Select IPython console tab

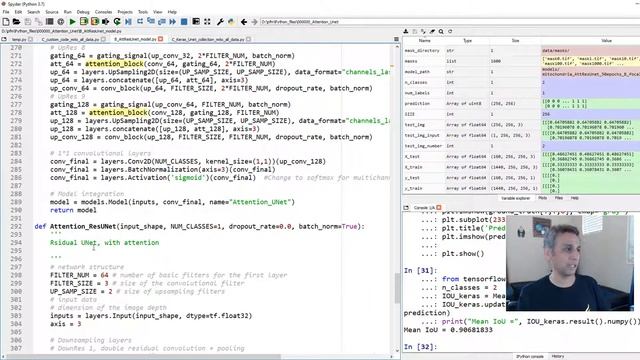pyautogui.click(x=530, y=356)
